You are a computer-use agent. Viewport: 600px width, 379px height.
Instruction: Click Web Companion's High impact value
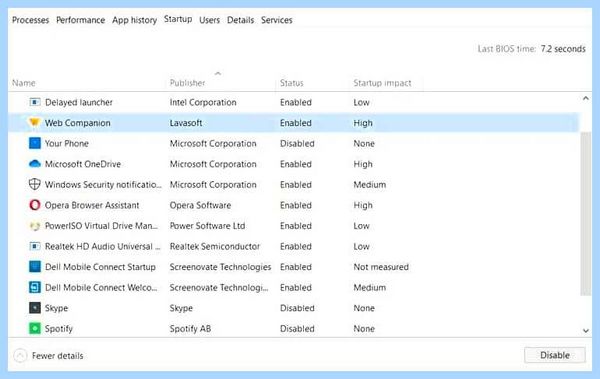click(x=363, y=123)
